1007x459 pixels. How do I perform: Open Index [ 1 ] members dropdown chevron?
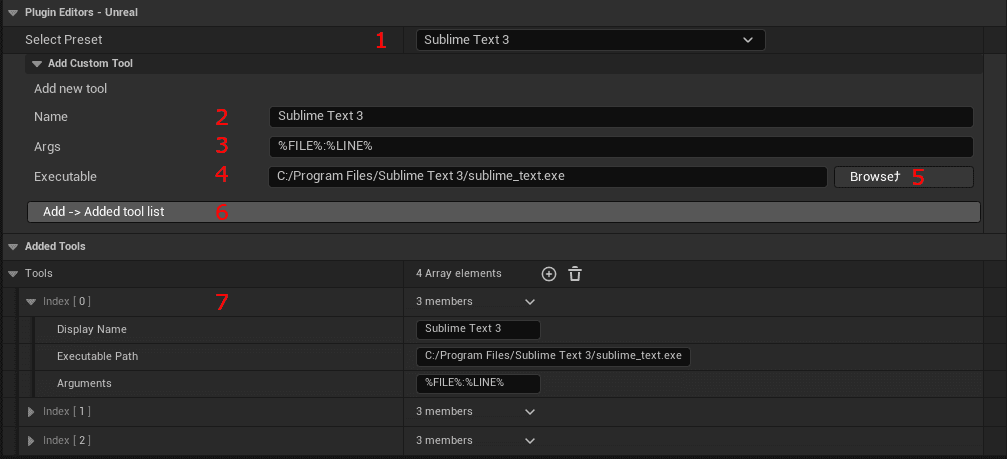click(x=530, y=411)
